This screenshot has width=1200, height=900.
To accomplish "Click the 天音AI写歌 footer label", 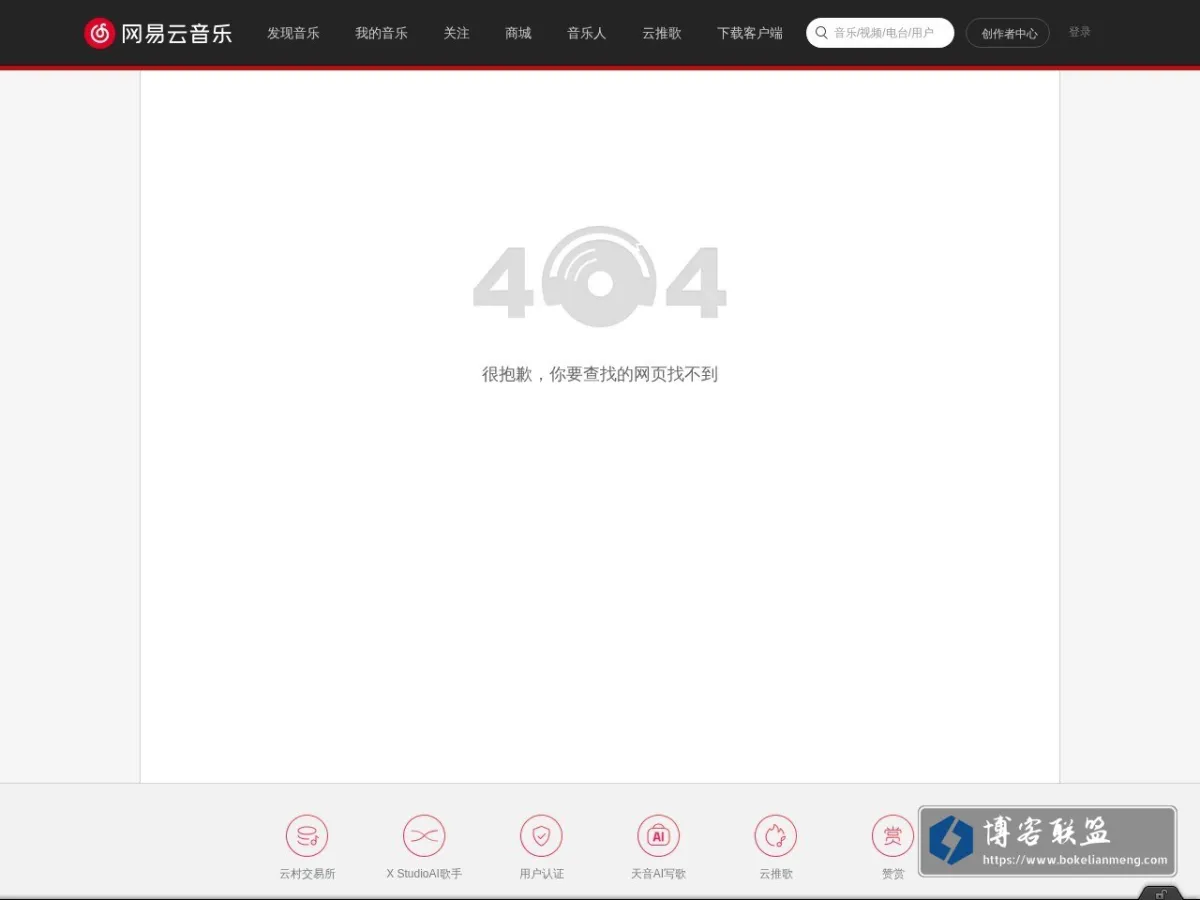I will [658, 874].
